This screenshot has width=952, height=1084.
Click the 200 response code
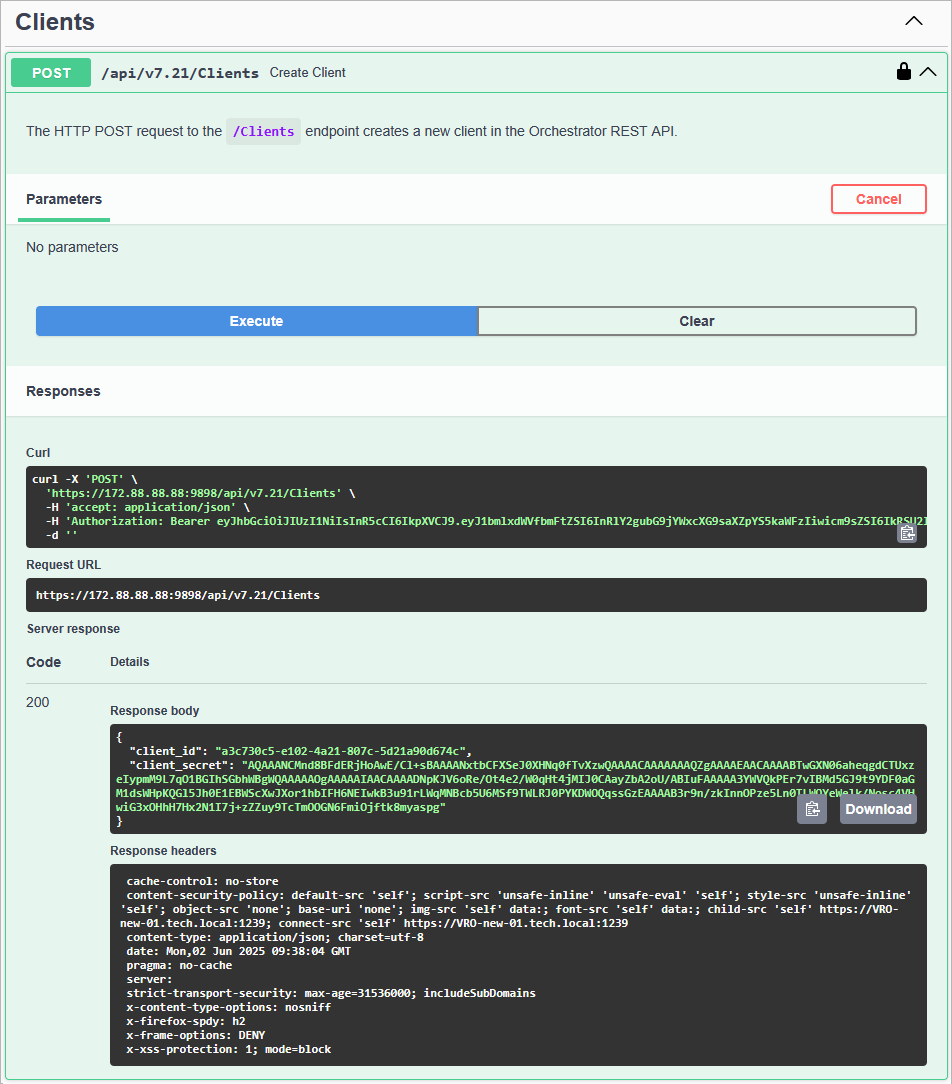point(38,702)
